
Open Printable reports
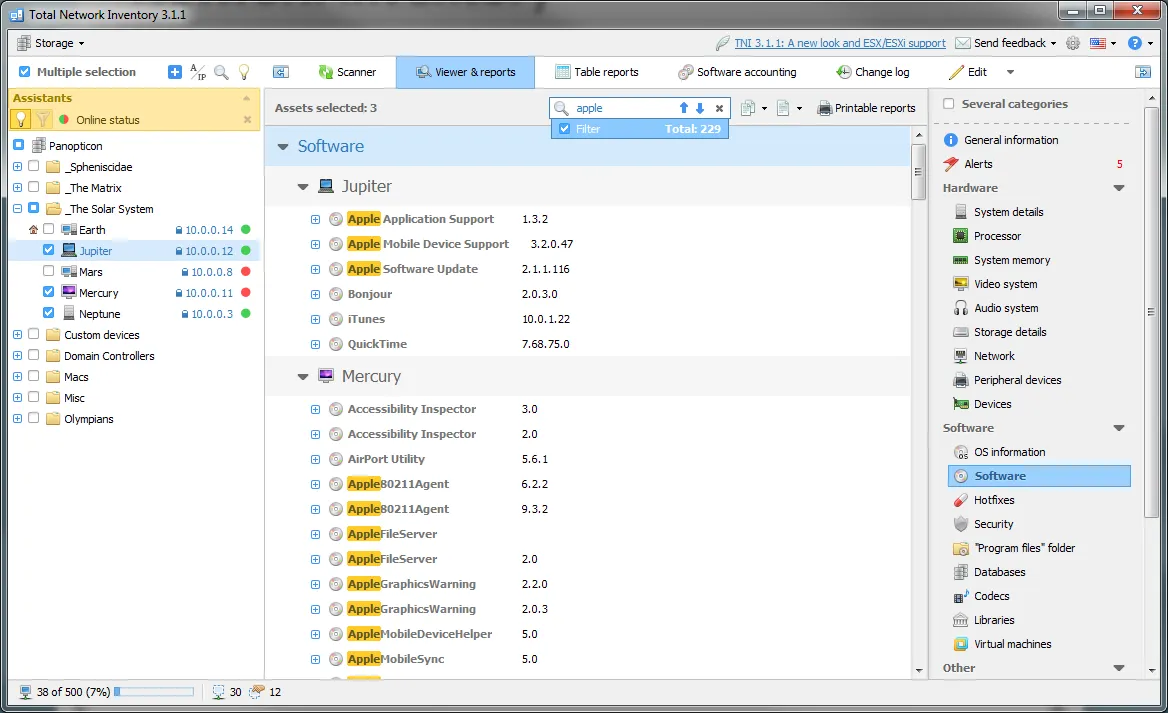click(x=867, y=107)
